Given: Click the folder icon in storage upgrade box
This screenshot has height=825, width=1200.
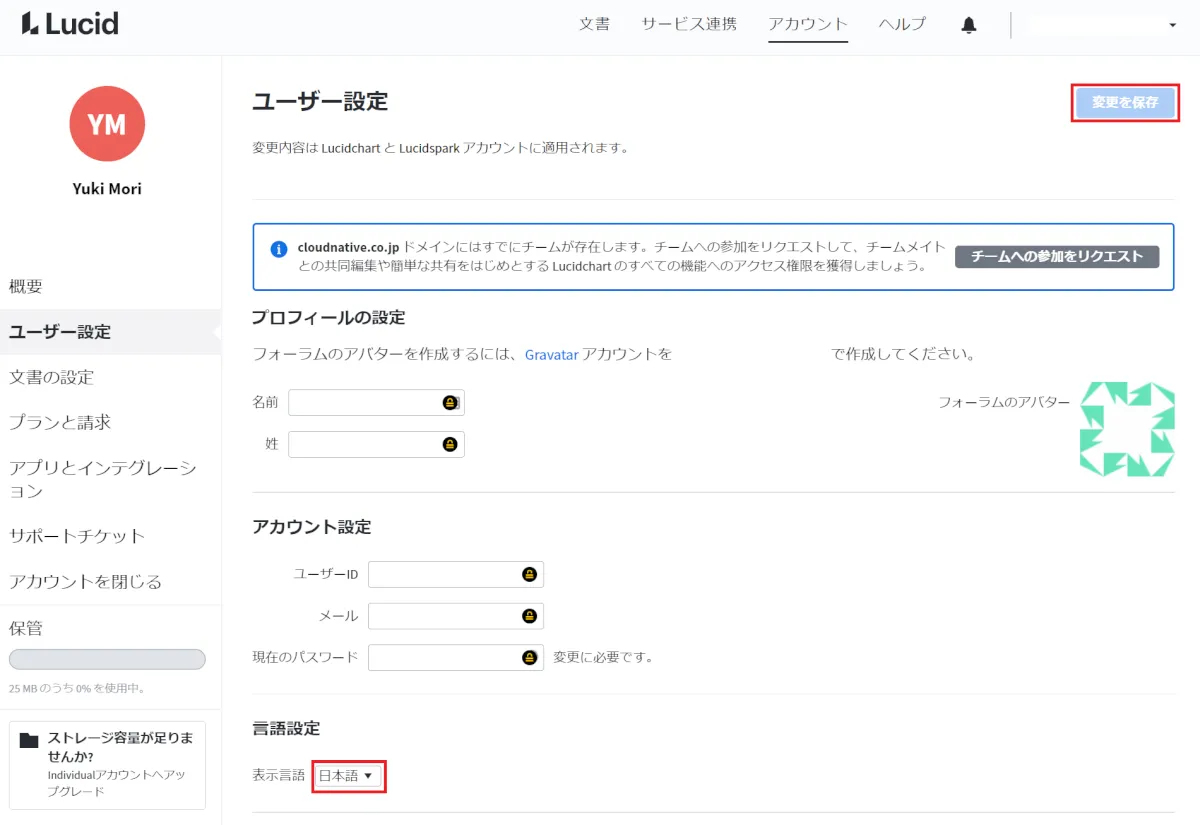Looking at the screenshot, I should point(29,740).
